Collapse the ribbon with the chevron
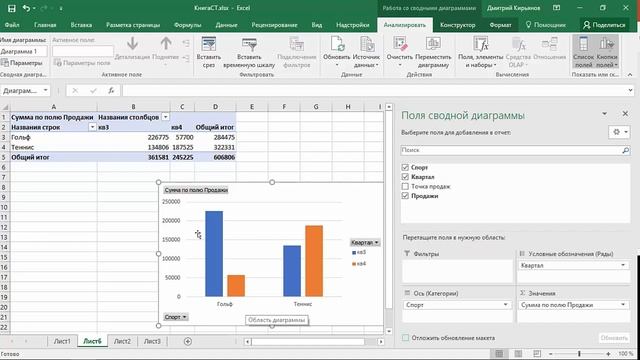This screenshot has width=640, height=360. click(630, 75)
